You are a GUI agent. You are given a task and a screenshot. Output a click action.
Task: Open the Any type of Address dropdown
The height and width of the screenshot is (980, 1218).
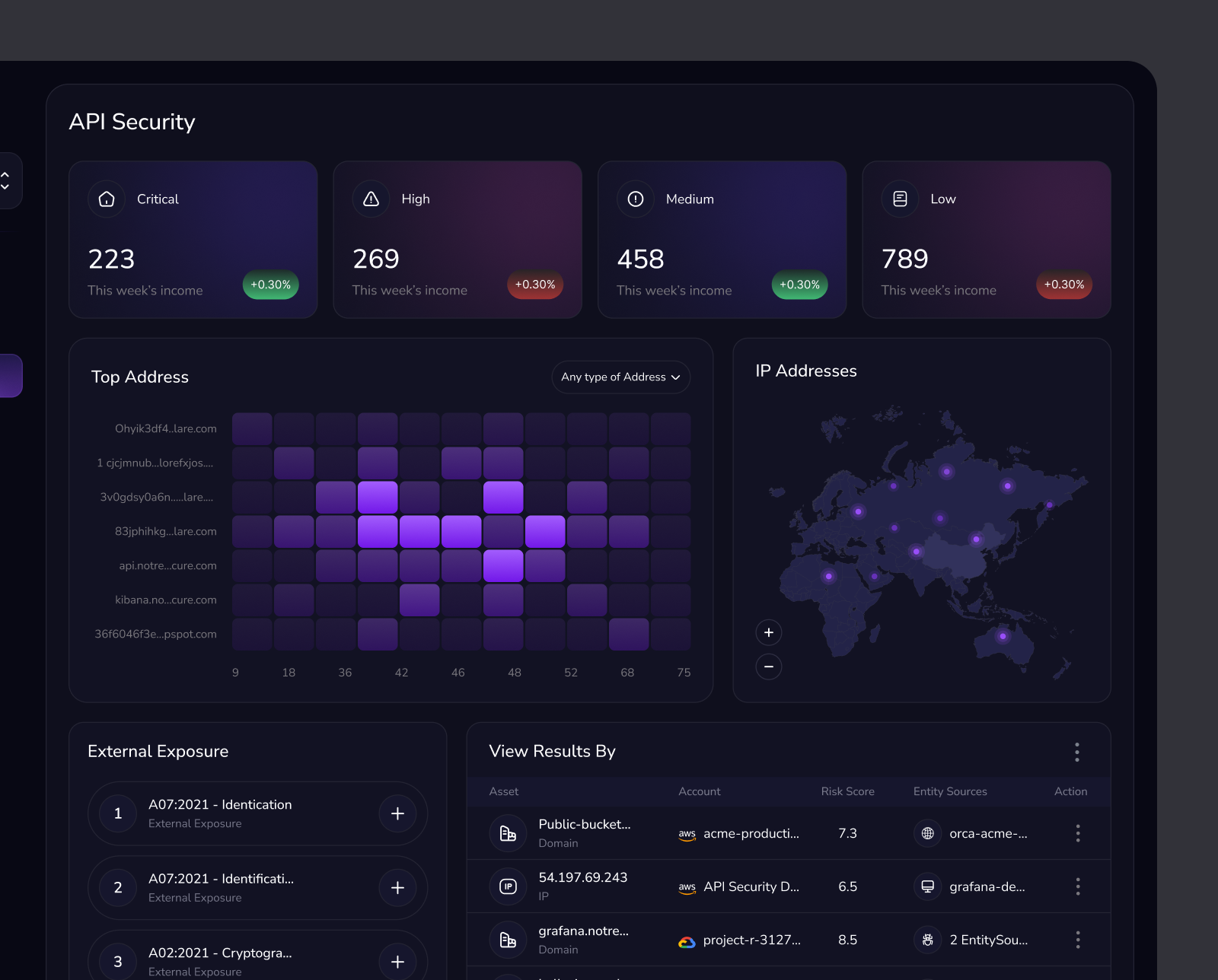click(x=620, y=377)
